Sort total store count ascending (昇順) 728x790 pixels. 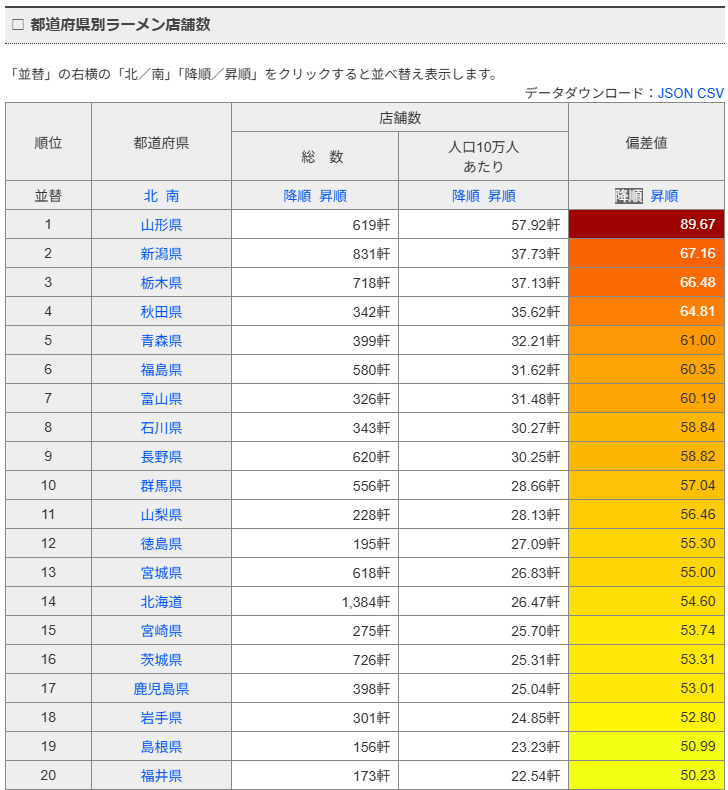point(333,195)
